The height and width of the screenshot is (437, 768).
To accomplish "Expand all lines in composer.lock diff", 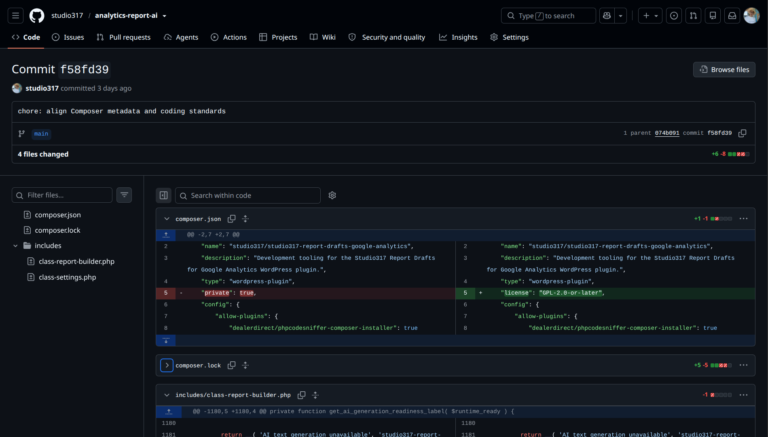I will click(x=245, y=365).
